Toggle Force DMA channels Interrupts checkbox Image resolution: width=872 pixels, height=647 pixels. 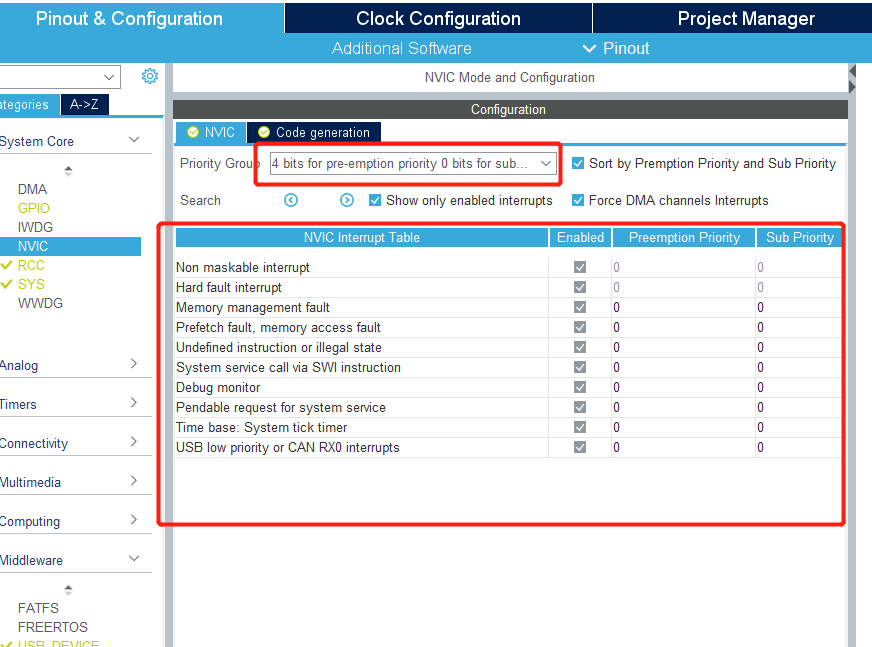tap(578, 200)
